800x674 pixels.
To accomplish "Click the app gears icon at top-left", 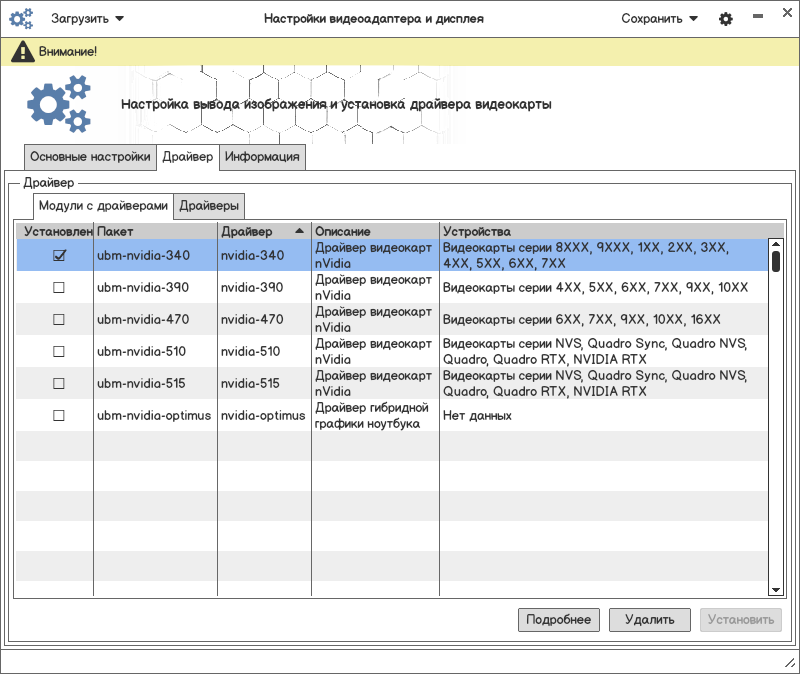I will pos(21,19).
